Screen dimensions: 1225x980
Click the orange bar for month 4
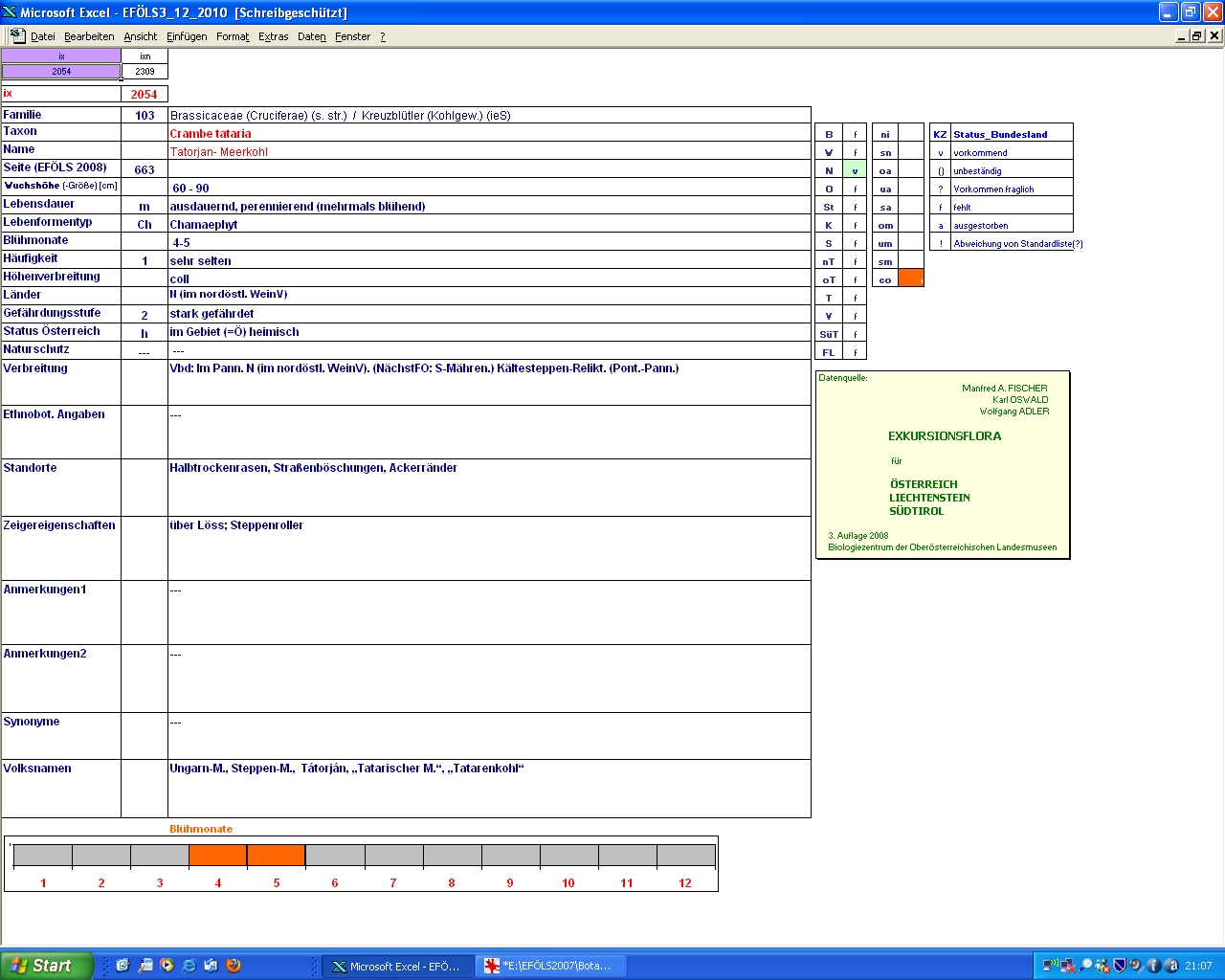pyautogui.click(x=218, y=855)
